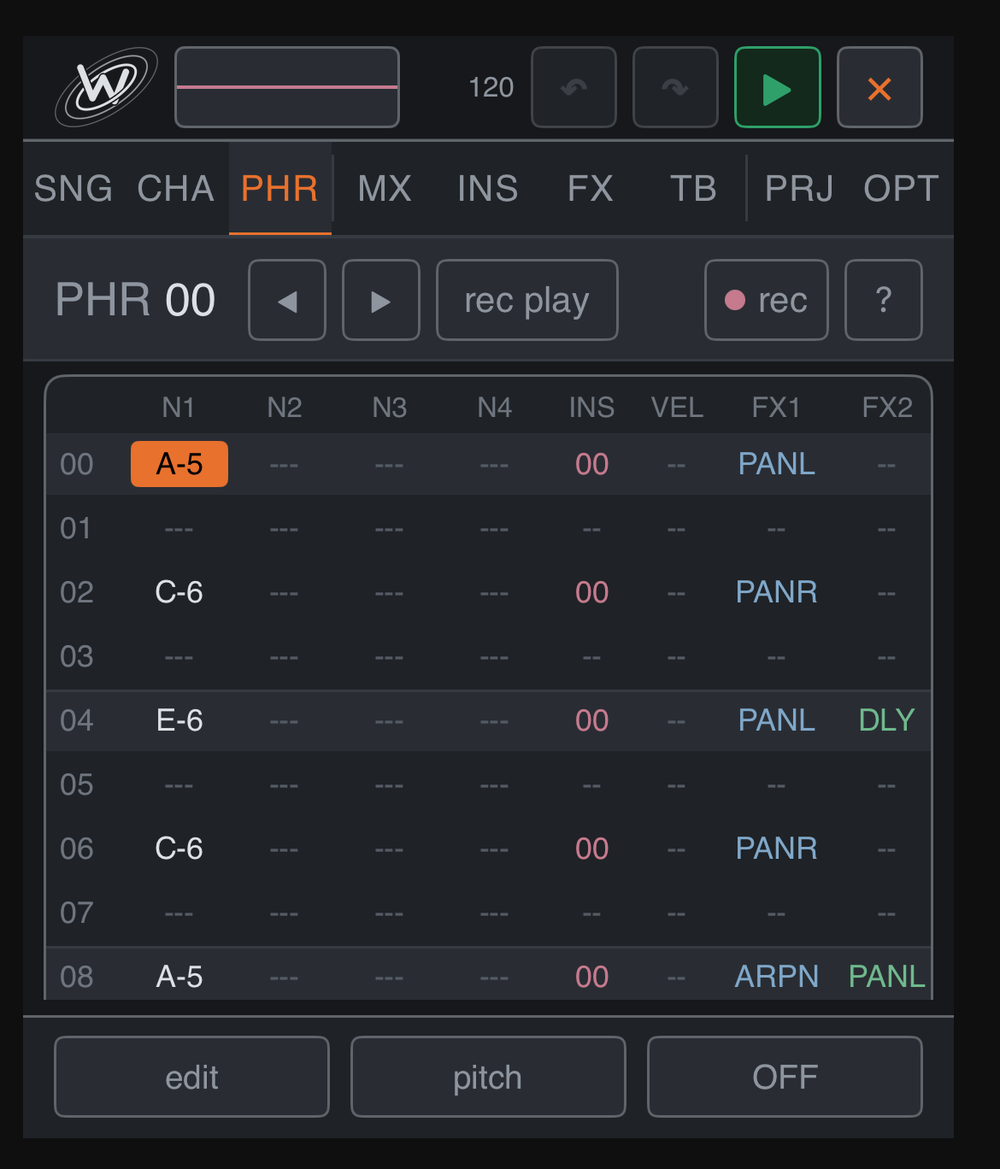
Task: Click the rec play button
Action: (x=527, y=300)
